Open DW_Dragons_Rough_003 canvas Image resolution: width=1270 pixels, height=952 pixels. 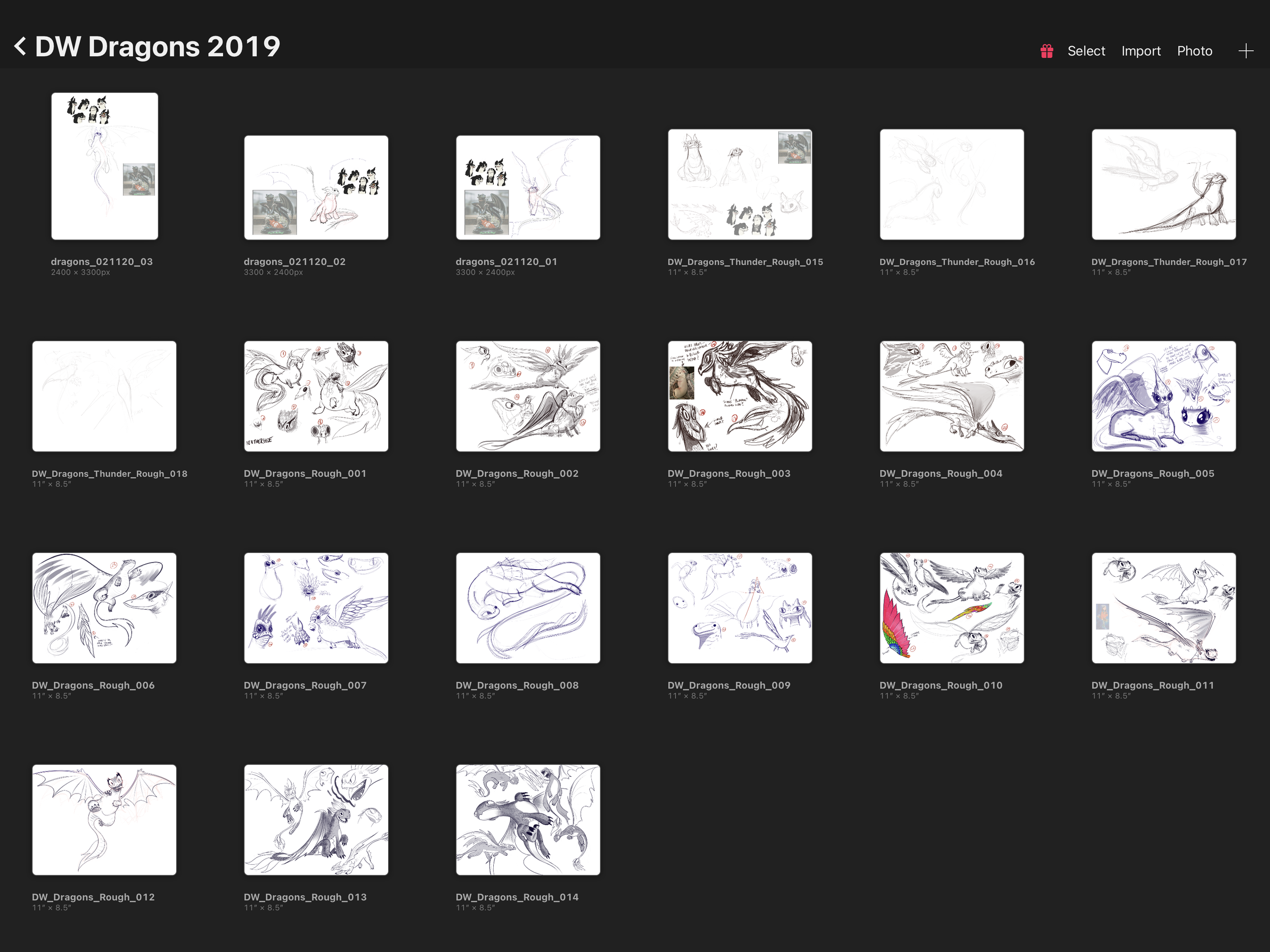click(740, 396)
